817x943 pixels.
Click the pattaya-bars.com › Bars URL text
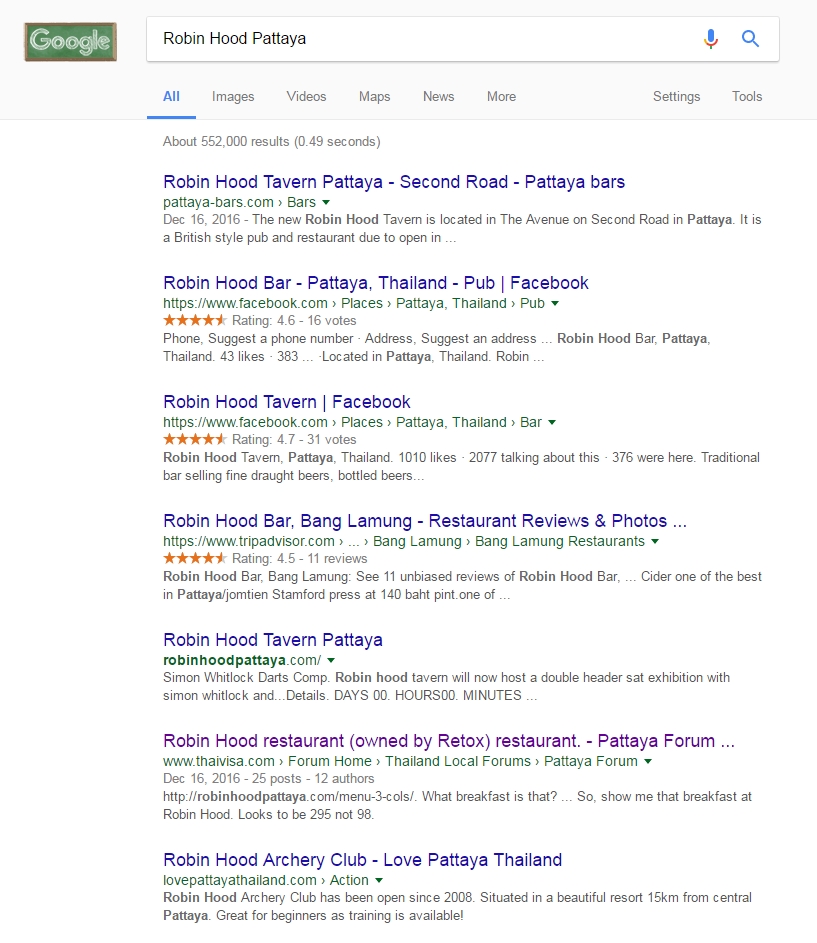pyautogui.click(x=239, y=202)
